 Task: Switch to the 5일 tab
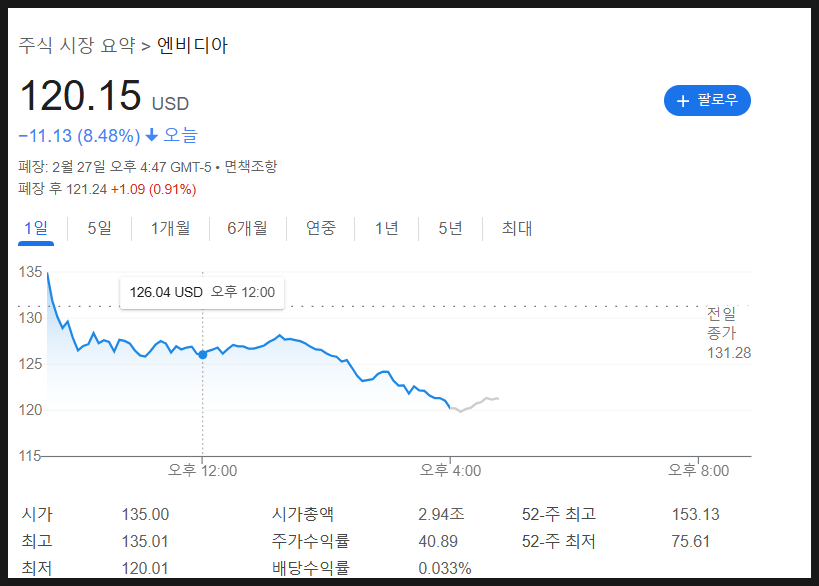coord(99,228)
